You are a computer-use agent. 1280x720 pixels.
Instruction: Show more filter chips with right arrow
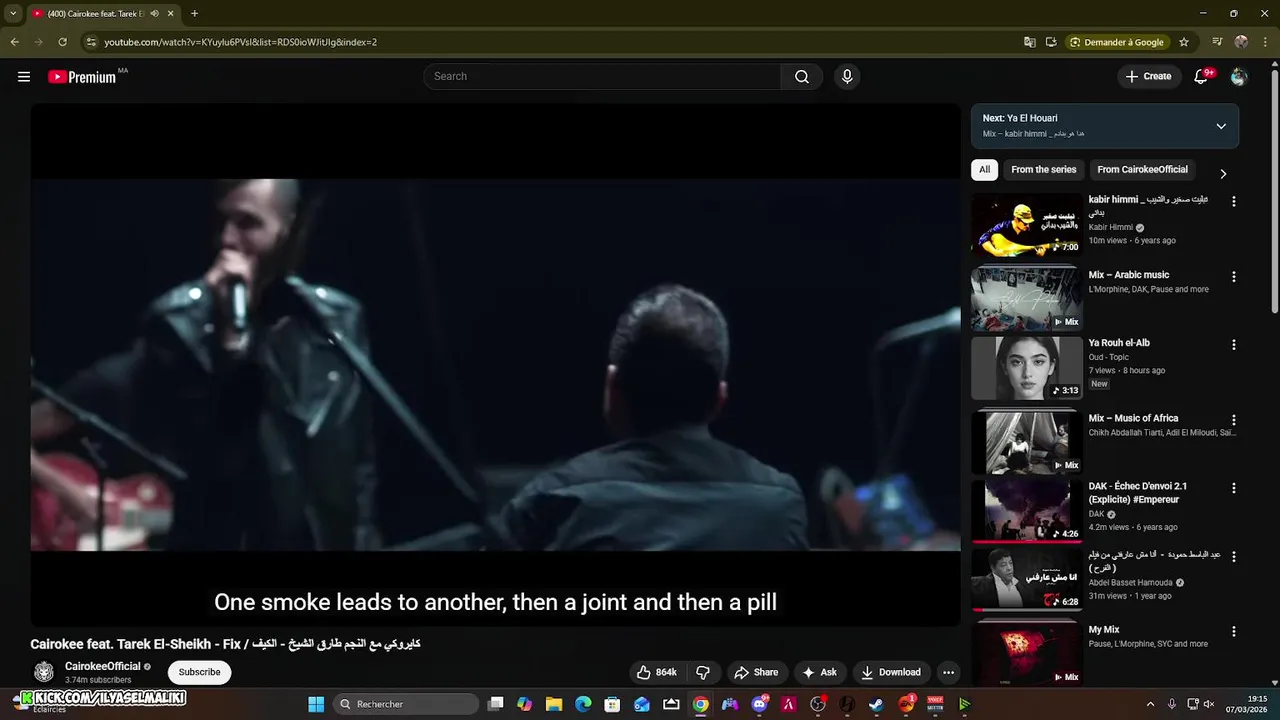pyautogui.click(x=1222, y=174)
